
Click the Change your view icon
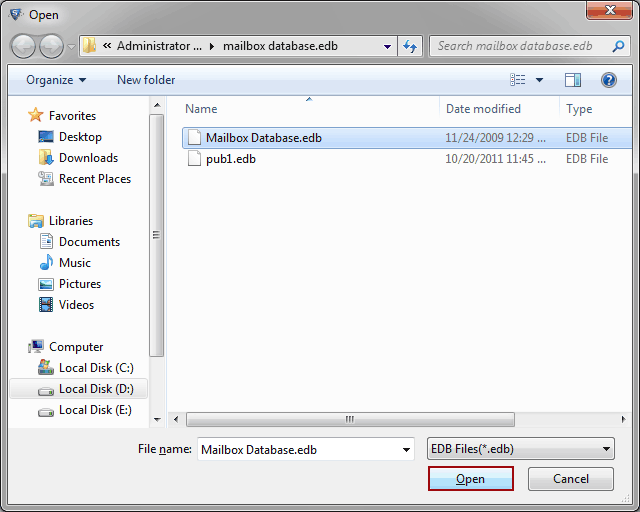(518, 80)
